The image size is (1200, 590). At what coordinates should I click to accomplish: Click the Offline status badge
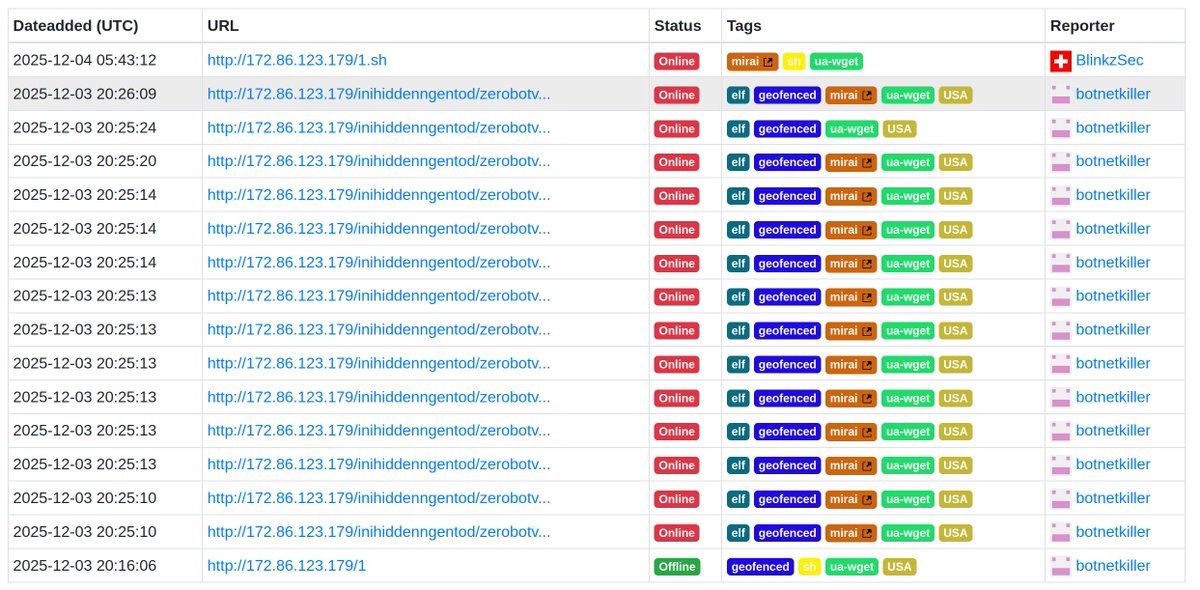coord(677,566)
